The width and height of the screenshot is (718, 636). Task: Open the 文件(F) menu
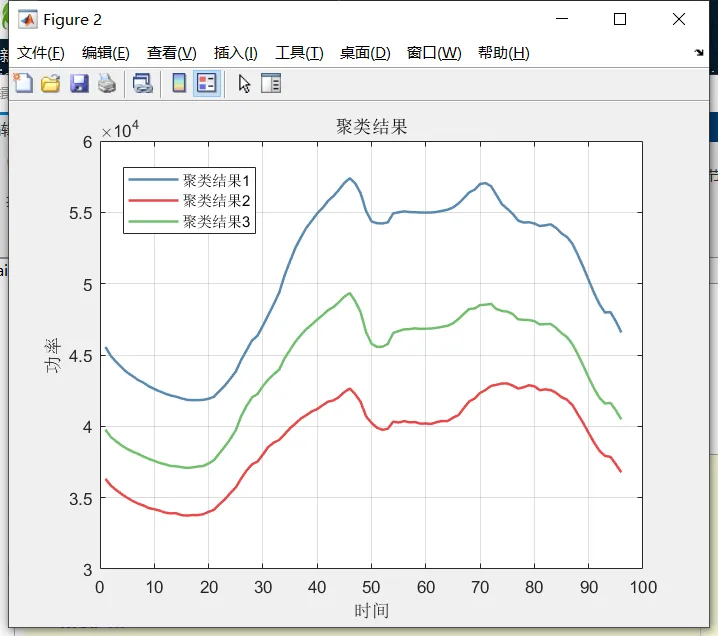(x=41, y=53)
